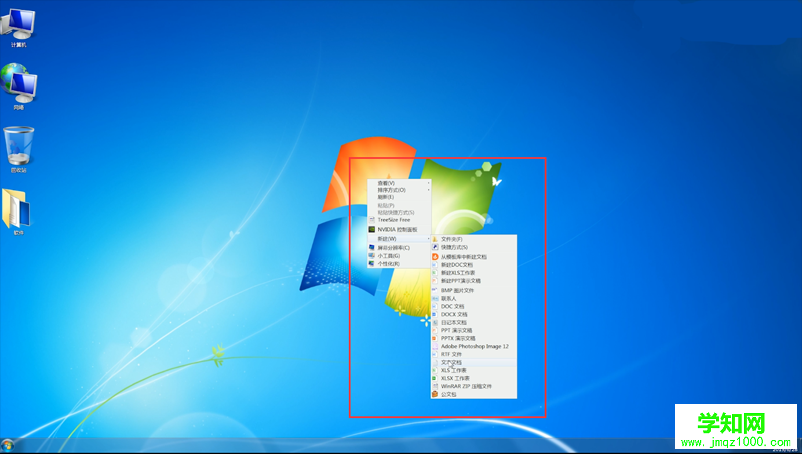This screenshot has width=802, height=454.
Task: Create a new DOC 文档
Action: coord(474,306)
